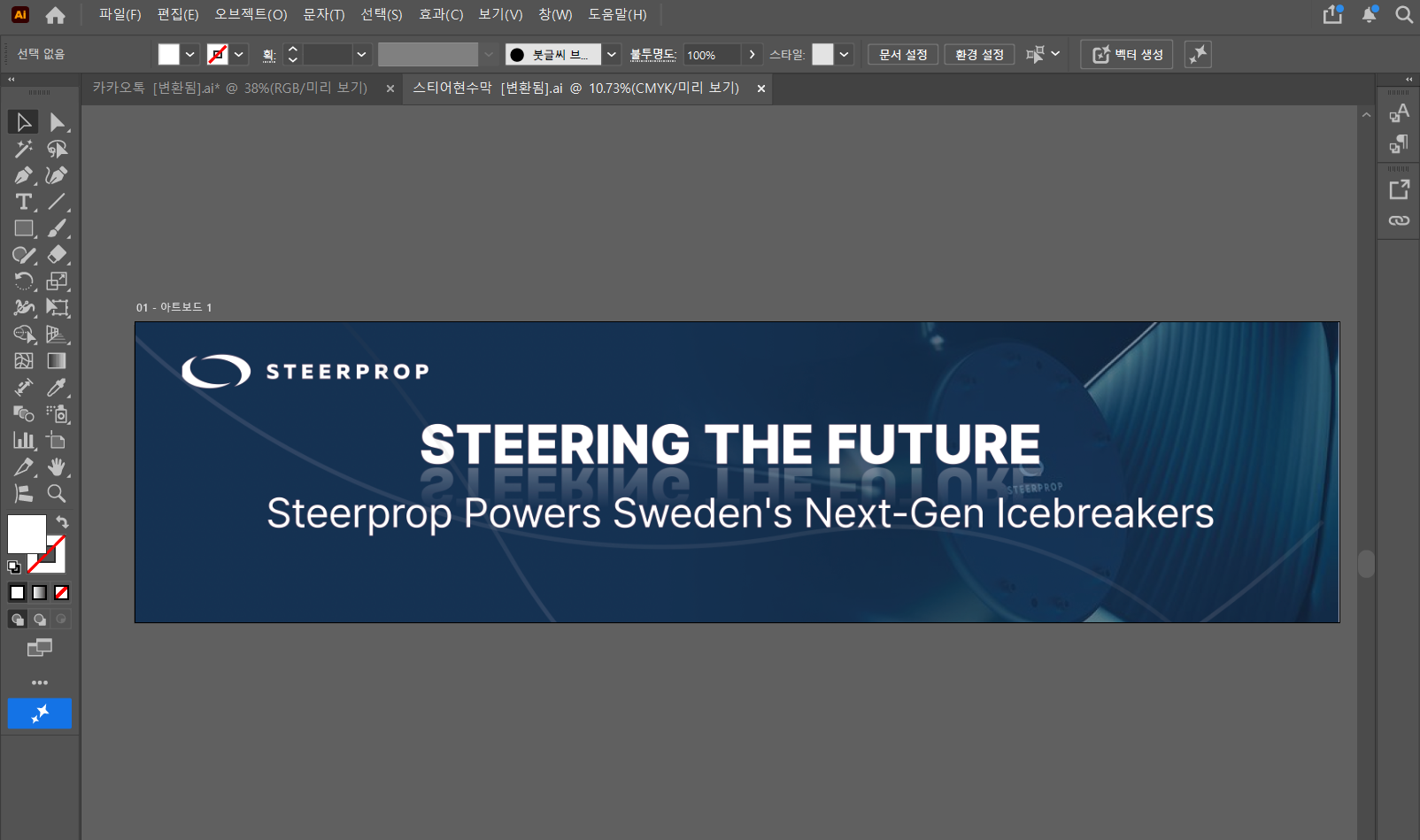Pick the Column Graph tool
The width and height of the screenshot is (1420, 840).
24,441
